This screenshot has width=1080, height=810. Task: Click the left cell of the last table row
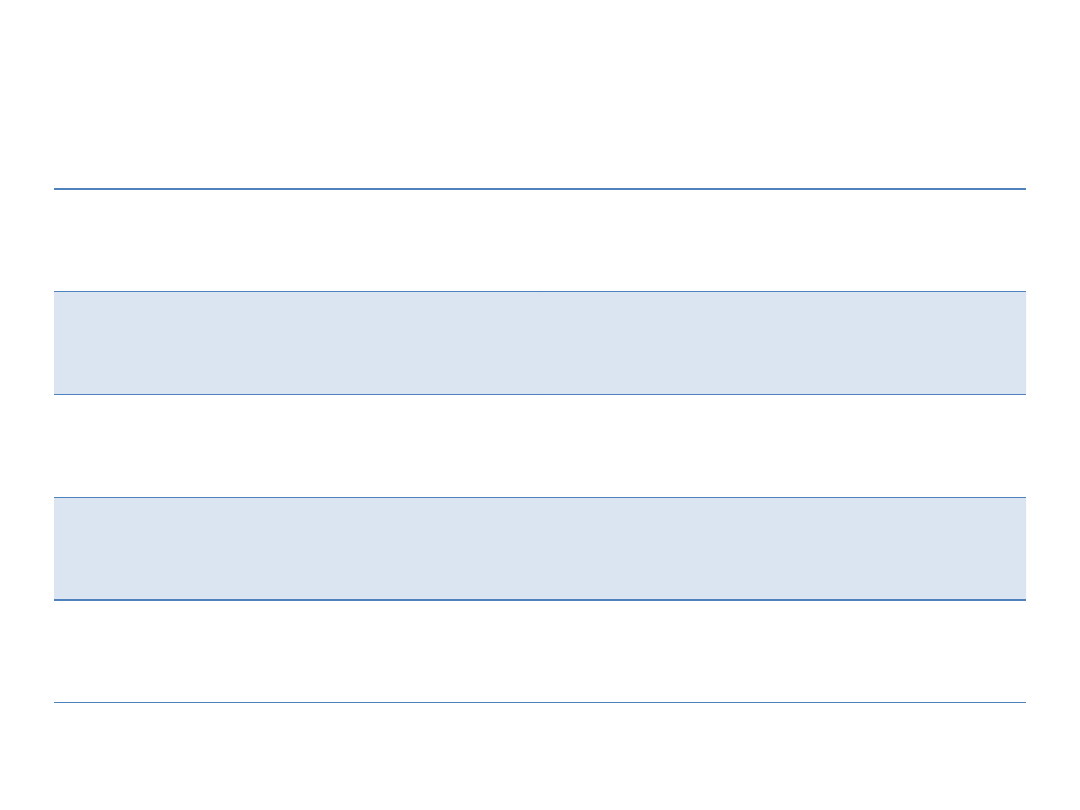tap(297, 651)
